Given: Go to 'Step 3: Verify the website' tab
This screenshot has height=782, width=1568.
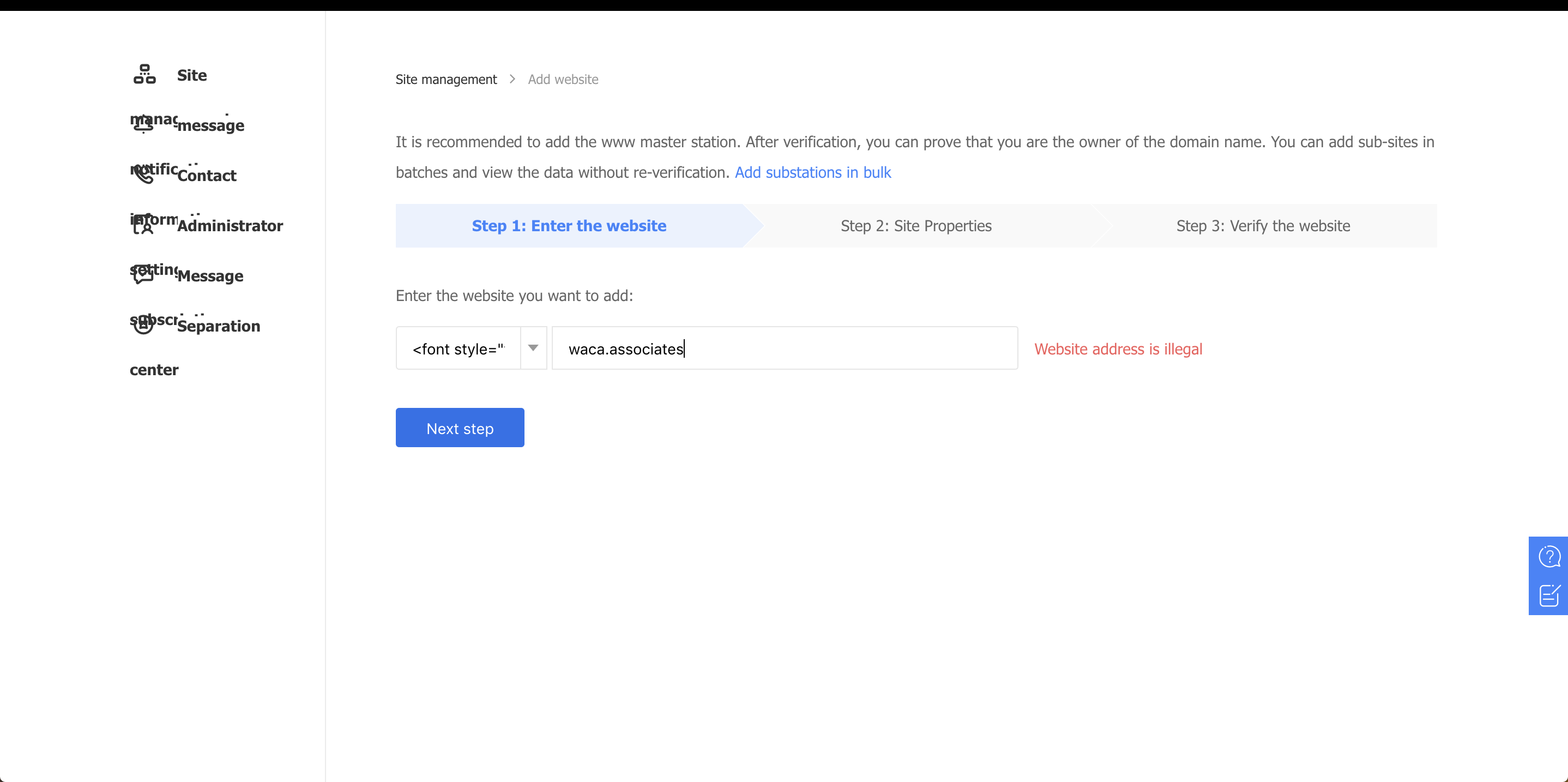Looking at the screenshot, I should pos(1263,226).
